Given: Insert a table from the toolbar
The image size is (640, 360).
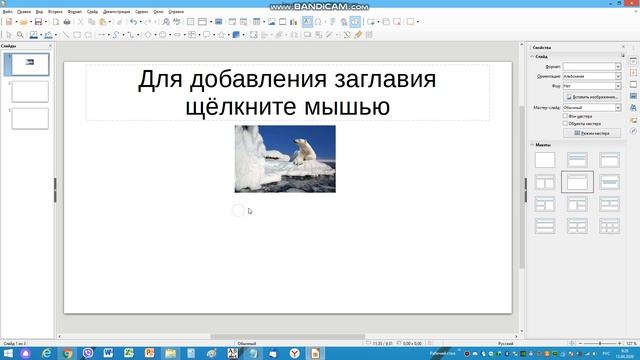Looking at the screenshot, I should pyautogui.click(x=256, y=22).
